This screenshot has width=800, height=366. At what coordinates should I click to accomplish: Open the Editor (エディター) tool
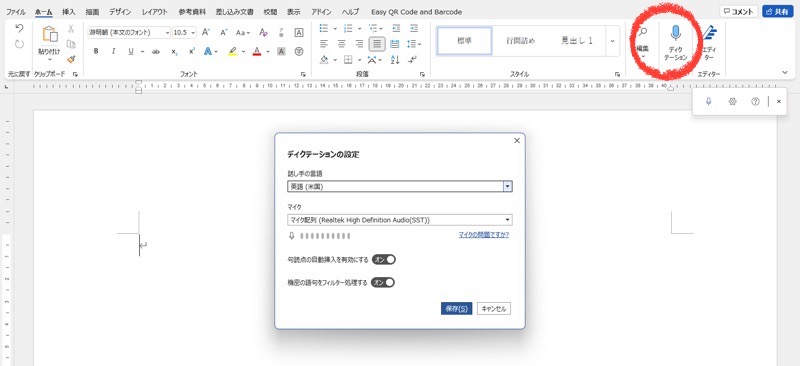(x=709, y=43)
